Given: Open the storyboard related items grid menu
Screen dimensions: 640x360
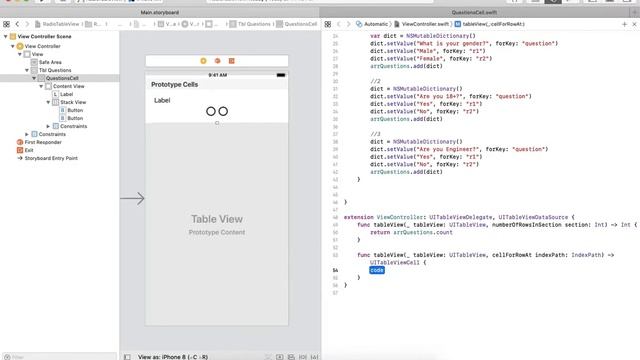Looking at the screenshot, I should click(x=6, y=24).
